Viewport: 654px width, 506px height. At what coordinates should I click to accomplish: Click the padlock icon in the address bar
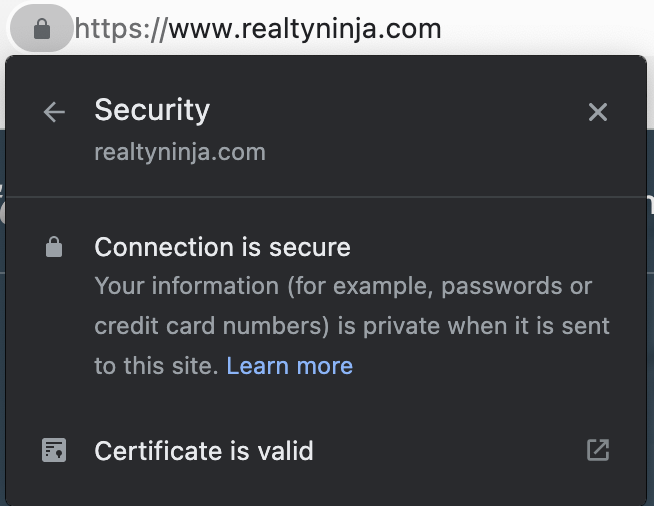coord(42,28)
